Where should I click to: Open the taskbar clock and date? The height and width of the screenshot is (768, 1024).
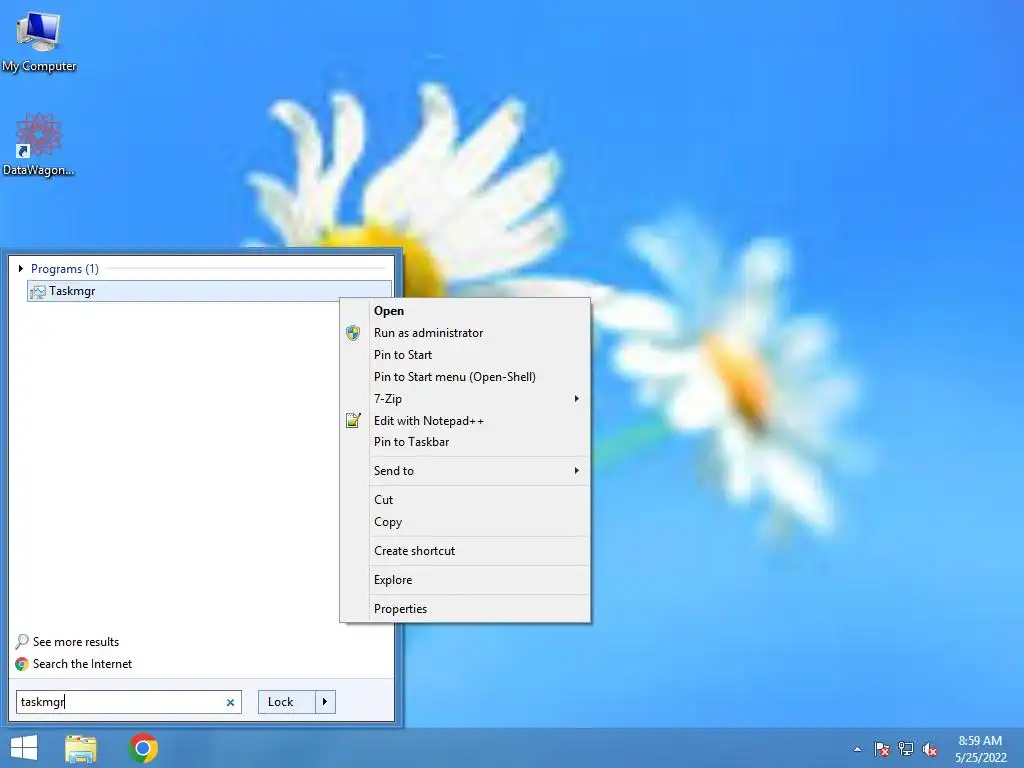coord(980,749)
